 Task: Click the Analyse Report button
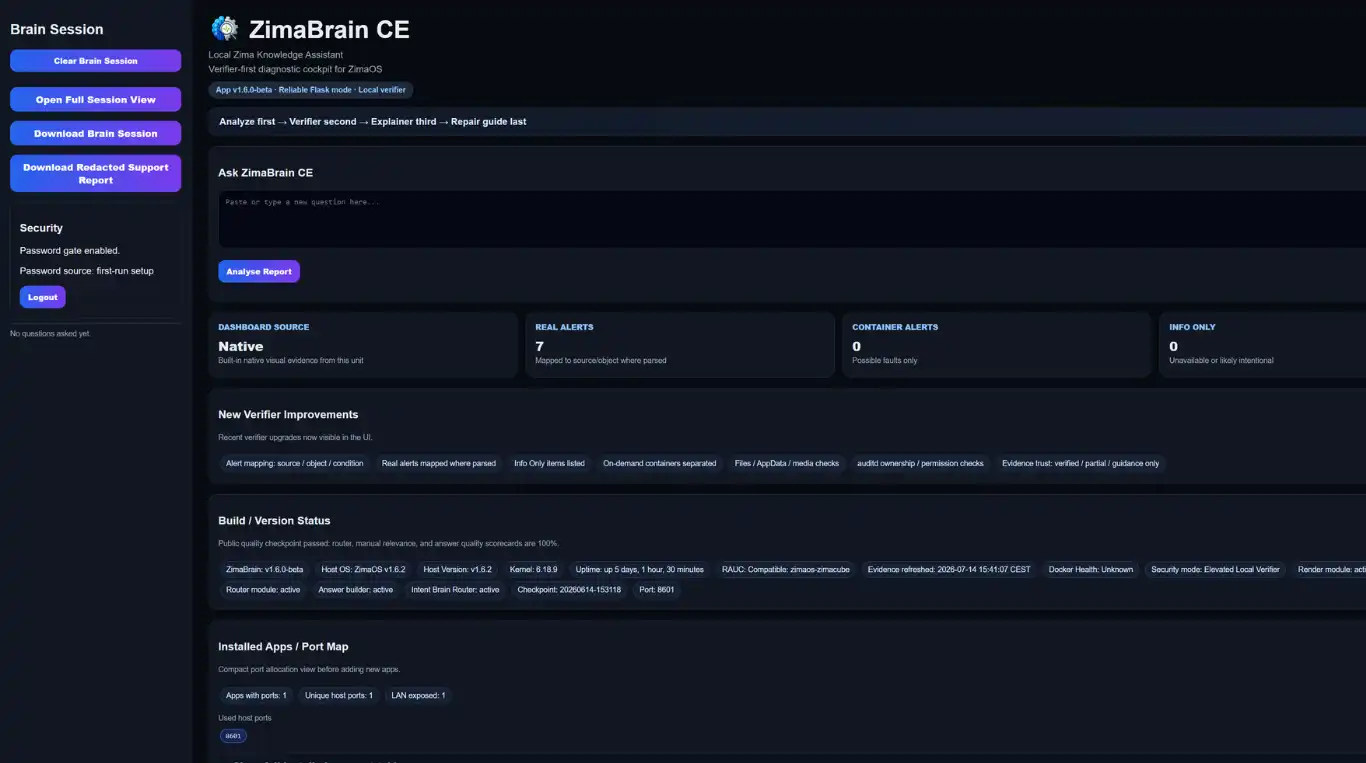(x=259, y=271)
